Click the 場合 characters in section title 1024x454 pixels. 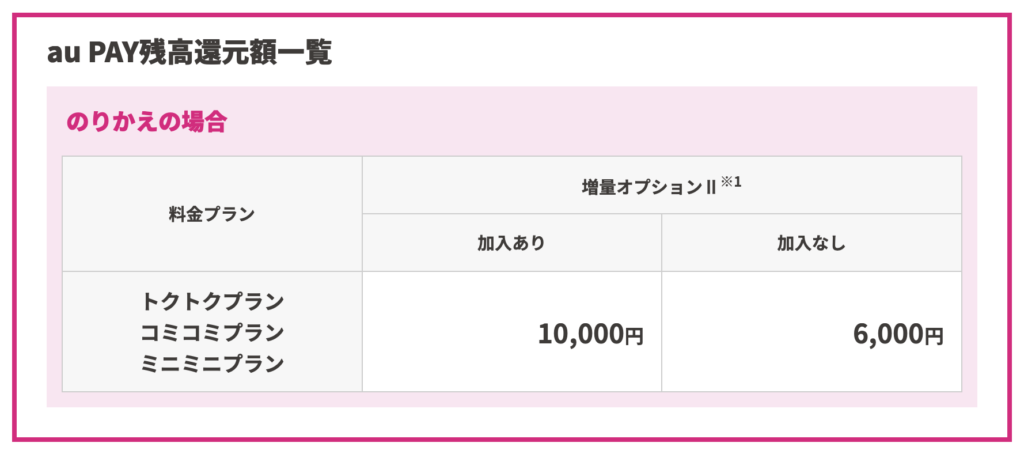click(x=204, y=122)
